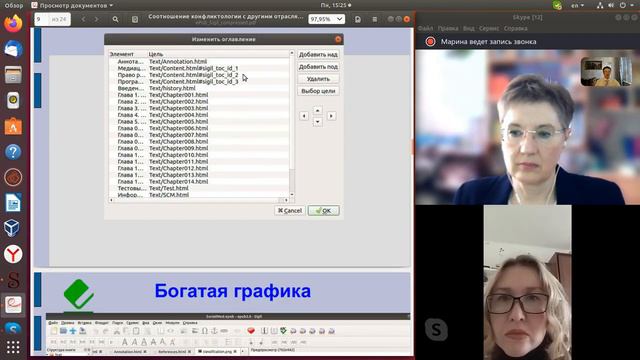Open power menu in top panel
The width and height of the screenshot is (640, 360).
coord(623,5)
